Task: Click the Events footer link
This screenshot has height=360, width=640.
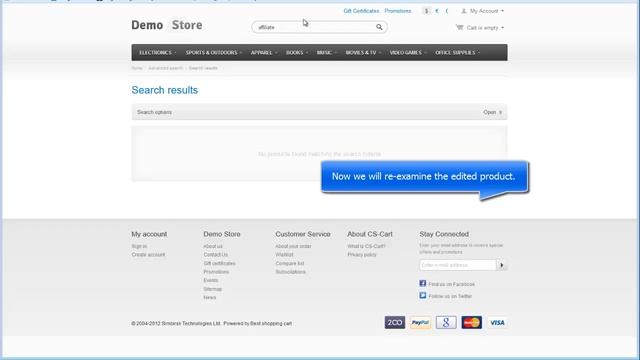Action: 211,280
